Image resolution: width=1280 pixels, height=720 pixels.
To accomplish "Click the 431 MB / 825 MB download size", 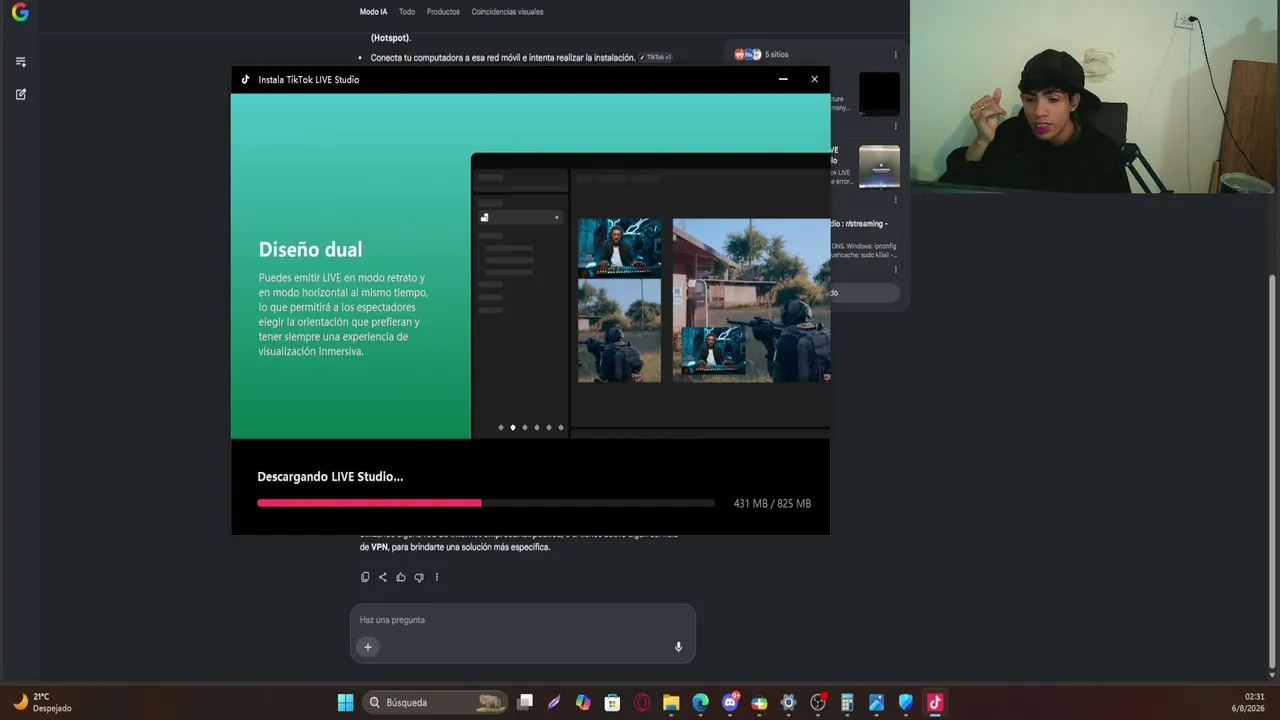I will click(772, 504).
